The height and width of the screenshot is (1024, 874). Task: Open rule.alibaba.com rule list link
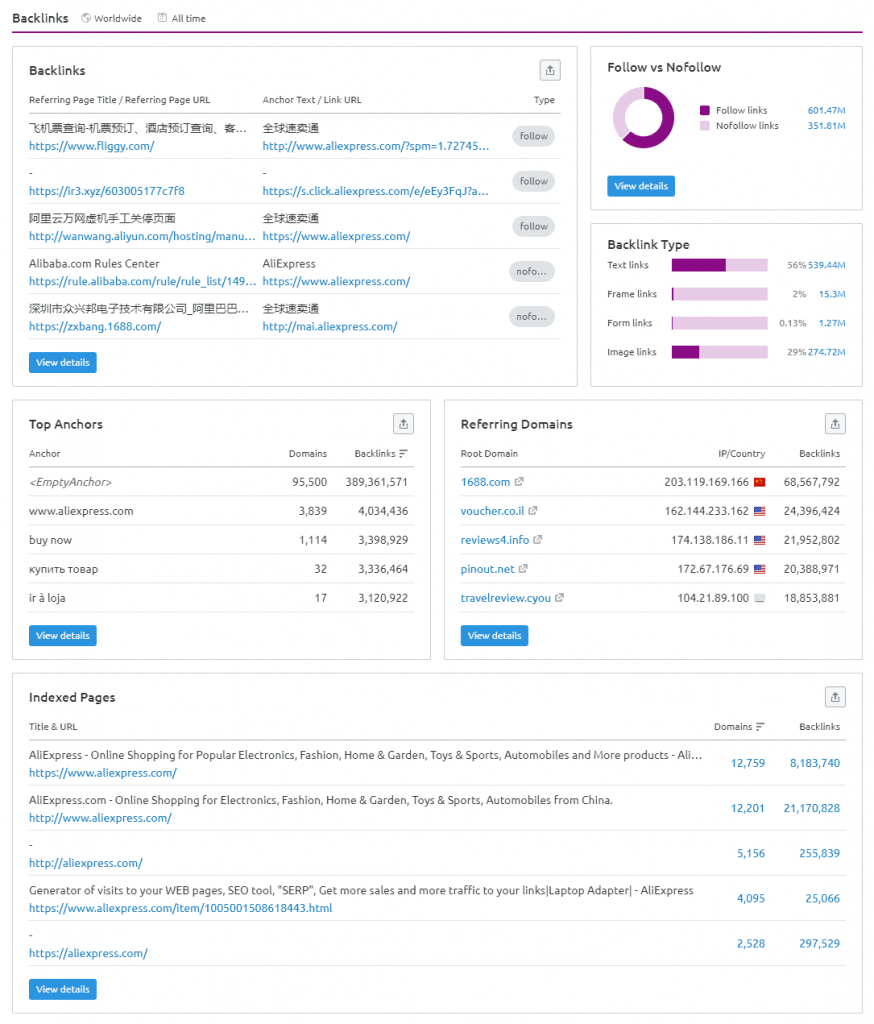point(142,281)
